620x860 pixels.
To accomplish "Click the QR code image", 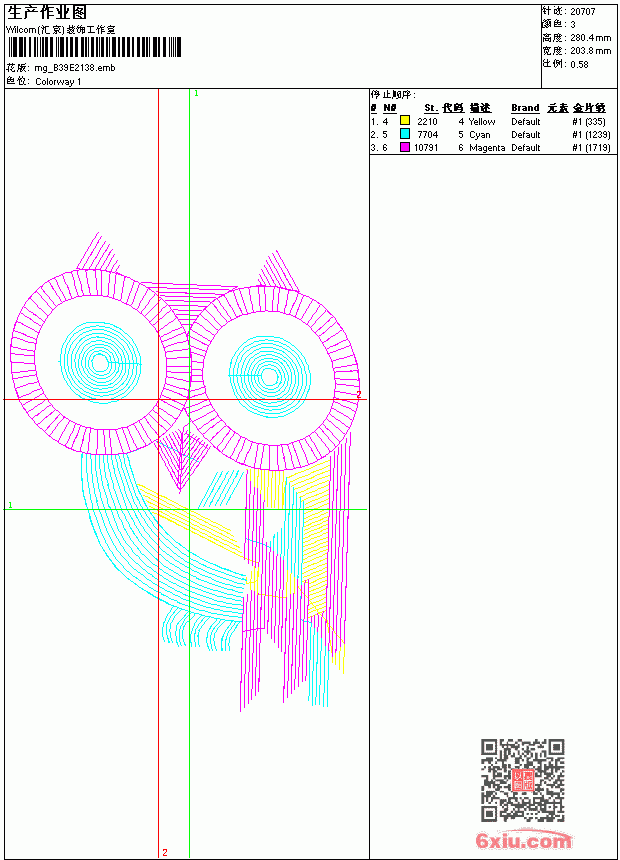I will (x=523, y=780).
